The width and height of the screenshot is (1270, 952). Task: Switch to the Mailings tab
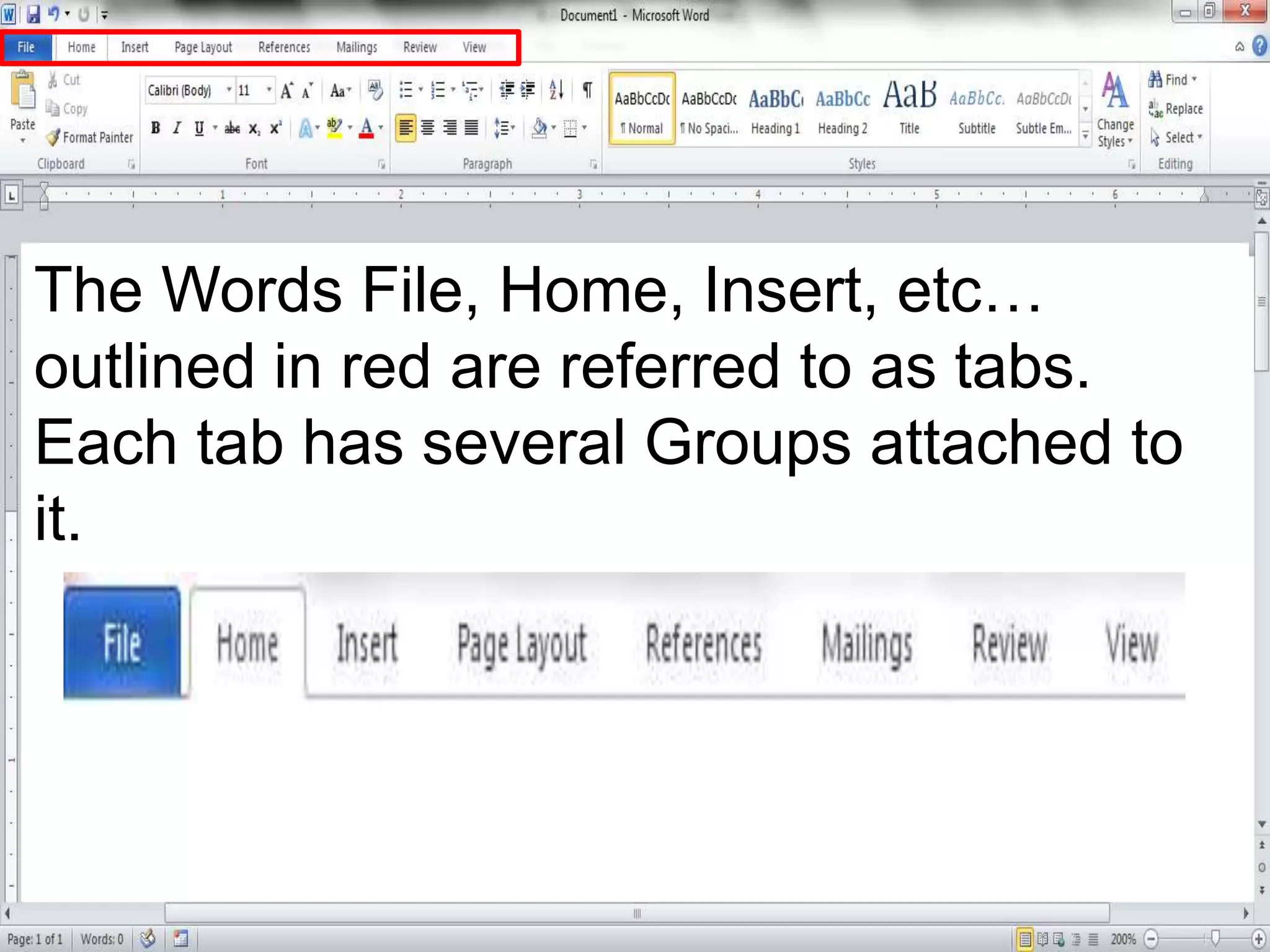click(x=357, y=47)
